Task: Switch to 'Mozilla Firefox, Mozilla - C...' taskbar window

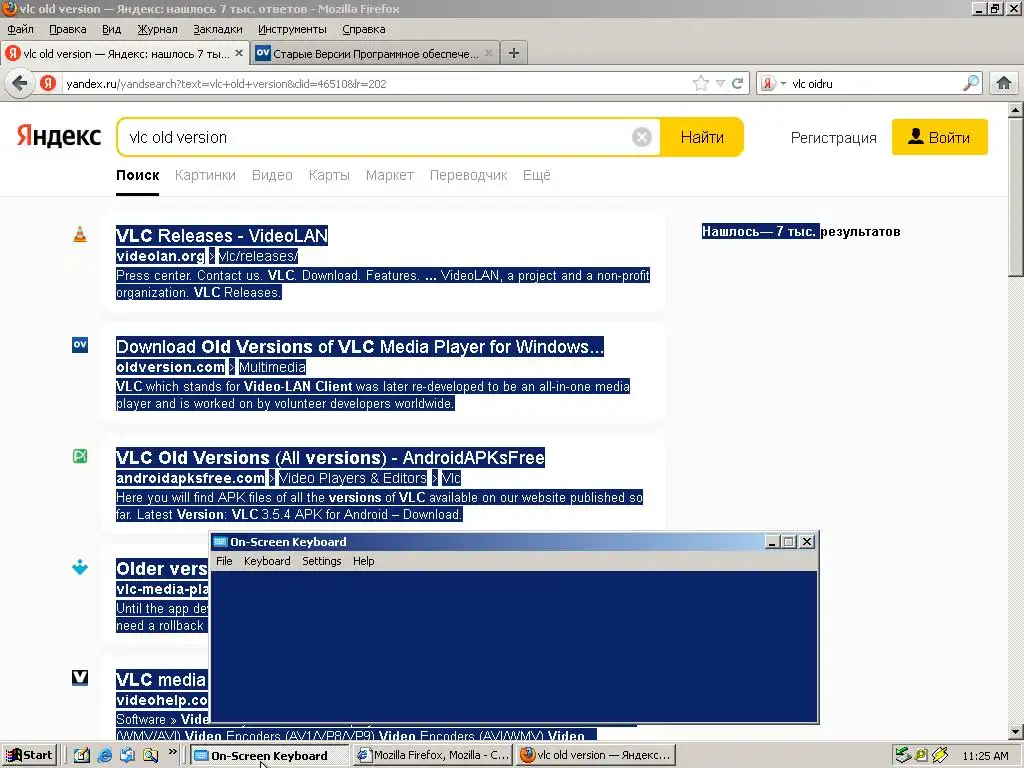Action: [433, 755]
